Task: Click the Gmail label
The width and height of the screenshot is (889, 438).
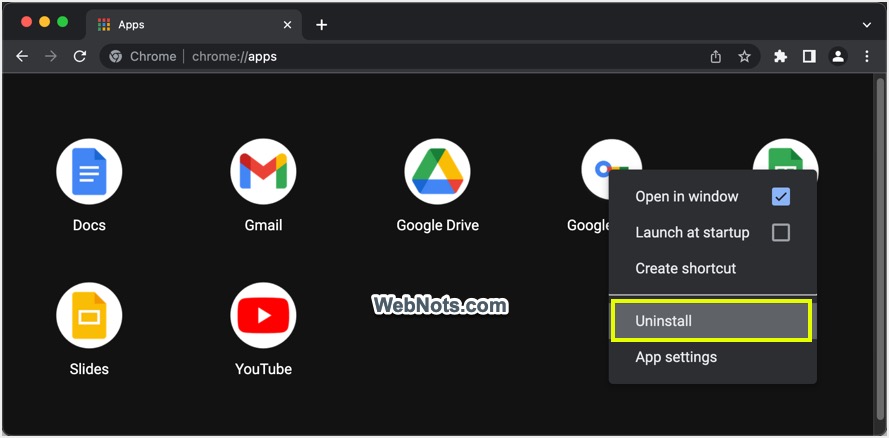Action: [263, 225]
